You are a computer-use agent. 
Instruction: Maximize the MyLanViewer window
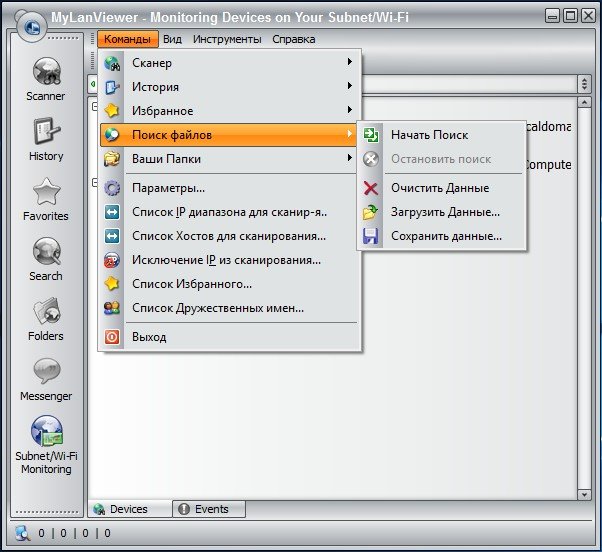pyautogui.click(x=571, y=16)
